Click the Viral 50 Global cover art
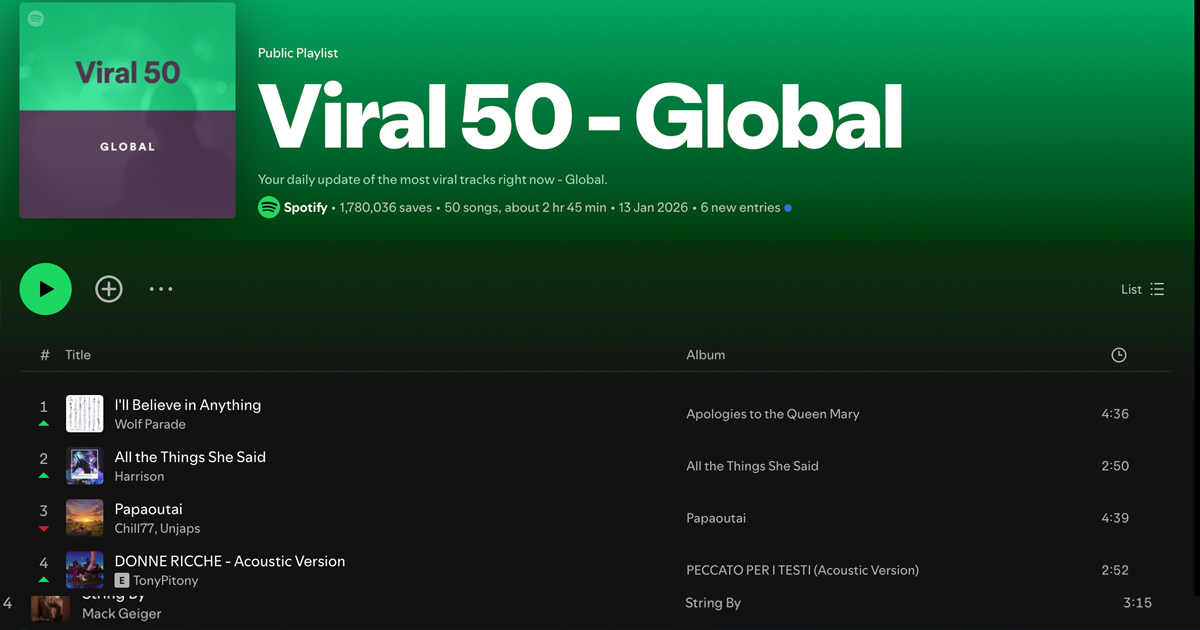1200x630 pixels. click(128, 110)
